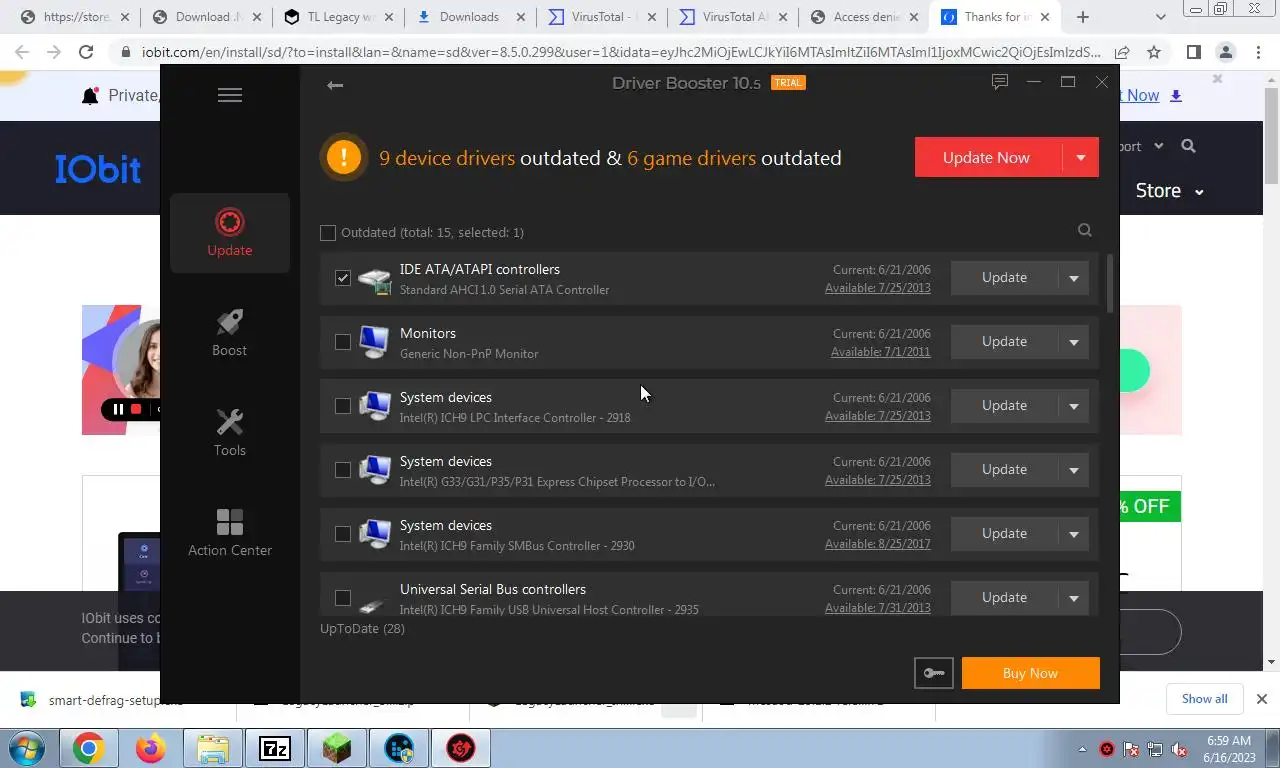This screenshot has width=1280, height=768.
Task: Click the orange warning exclamation icon
Action: (343, 157)
